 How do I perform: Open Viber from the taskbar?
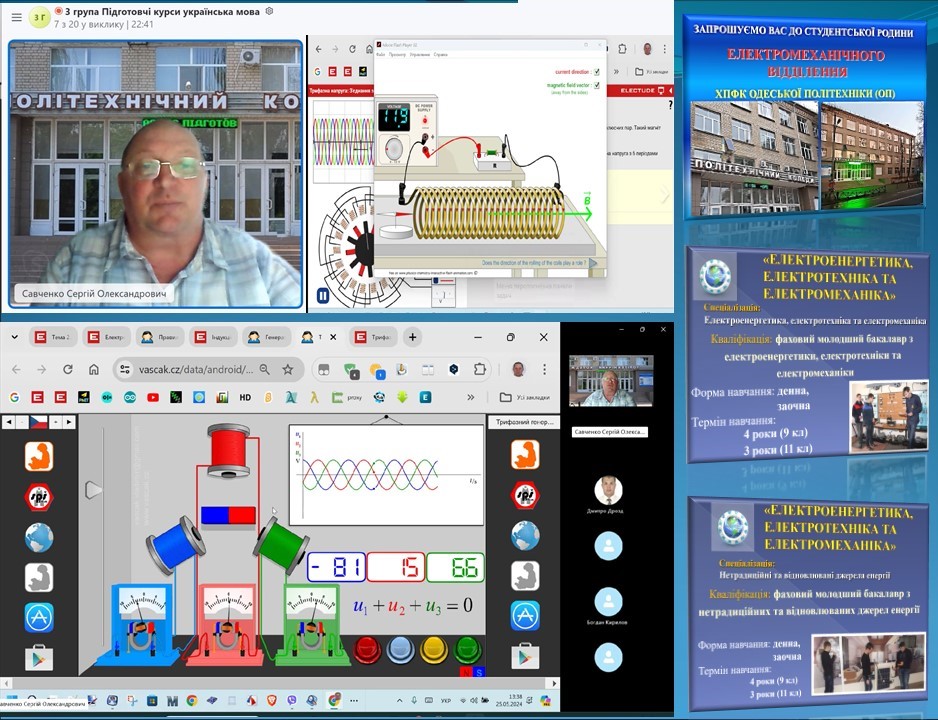click(x=291, y=700)
